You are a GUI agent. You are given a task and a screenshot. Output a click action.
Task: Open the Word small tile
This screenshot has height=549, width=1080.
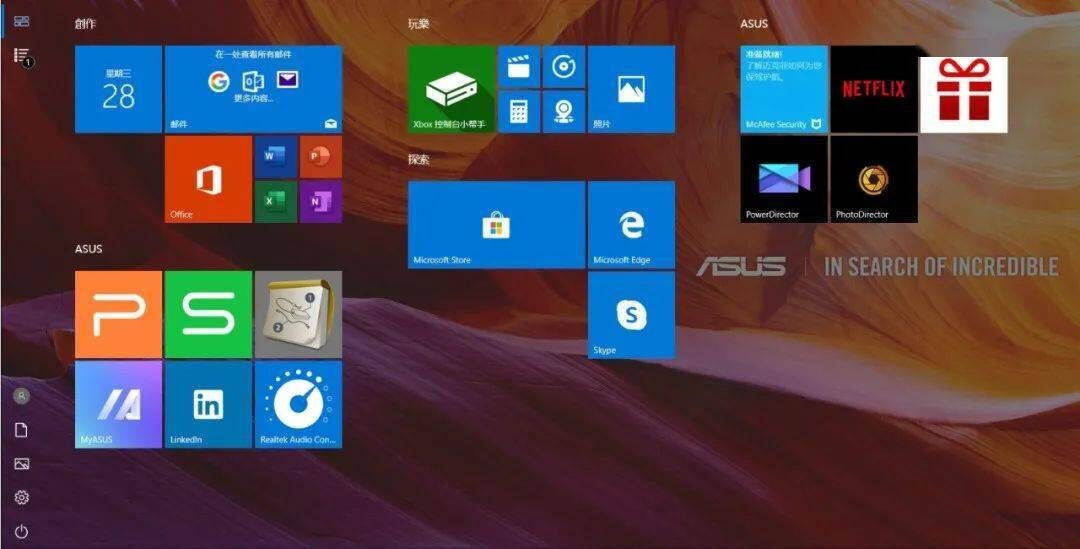coord(276,157)
